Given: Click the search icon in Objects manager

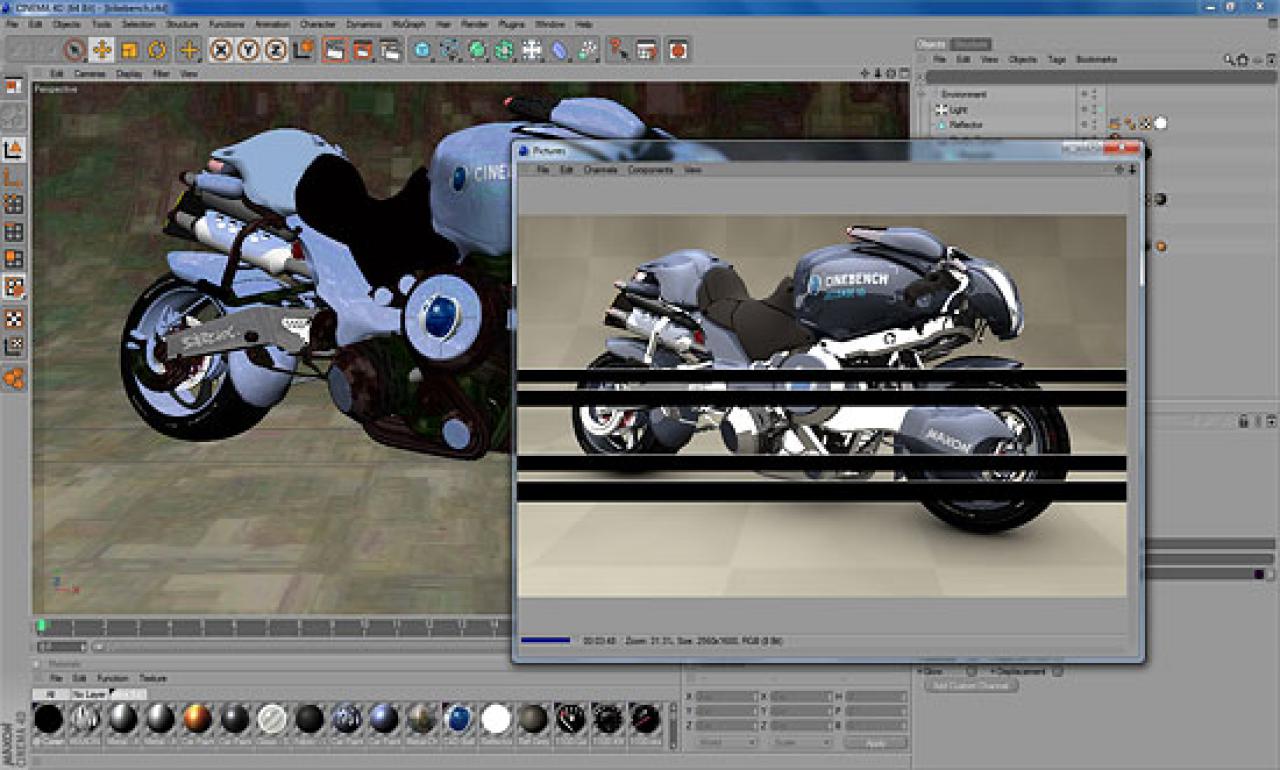Looking at the screenshot, I should (1229, 60).
